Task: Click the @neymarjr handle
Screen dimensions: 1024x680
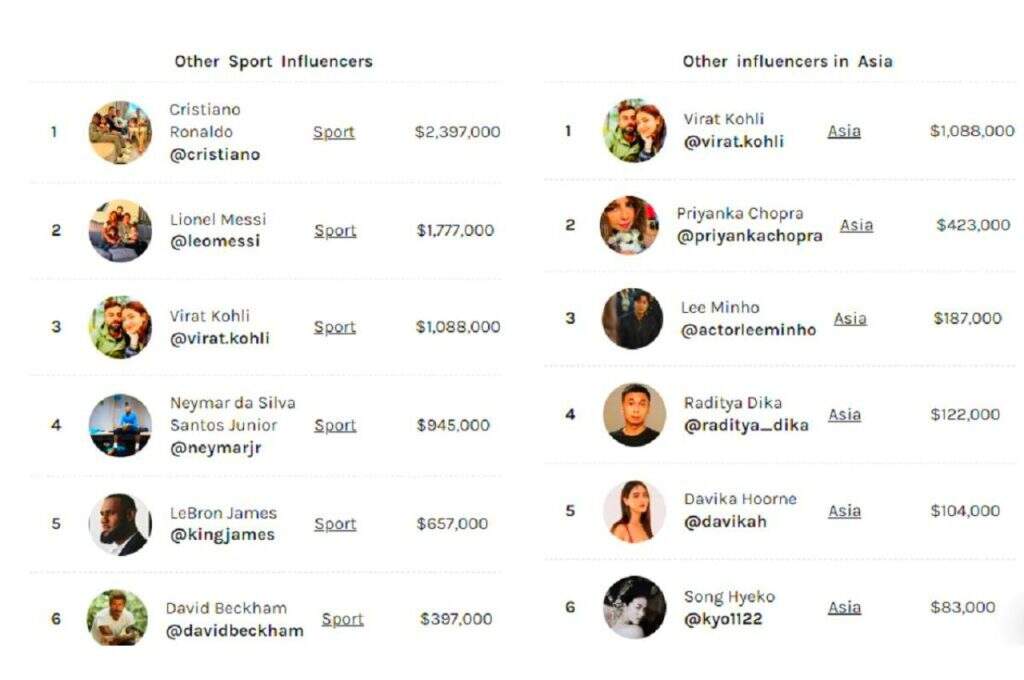Action: click(215, 447)
